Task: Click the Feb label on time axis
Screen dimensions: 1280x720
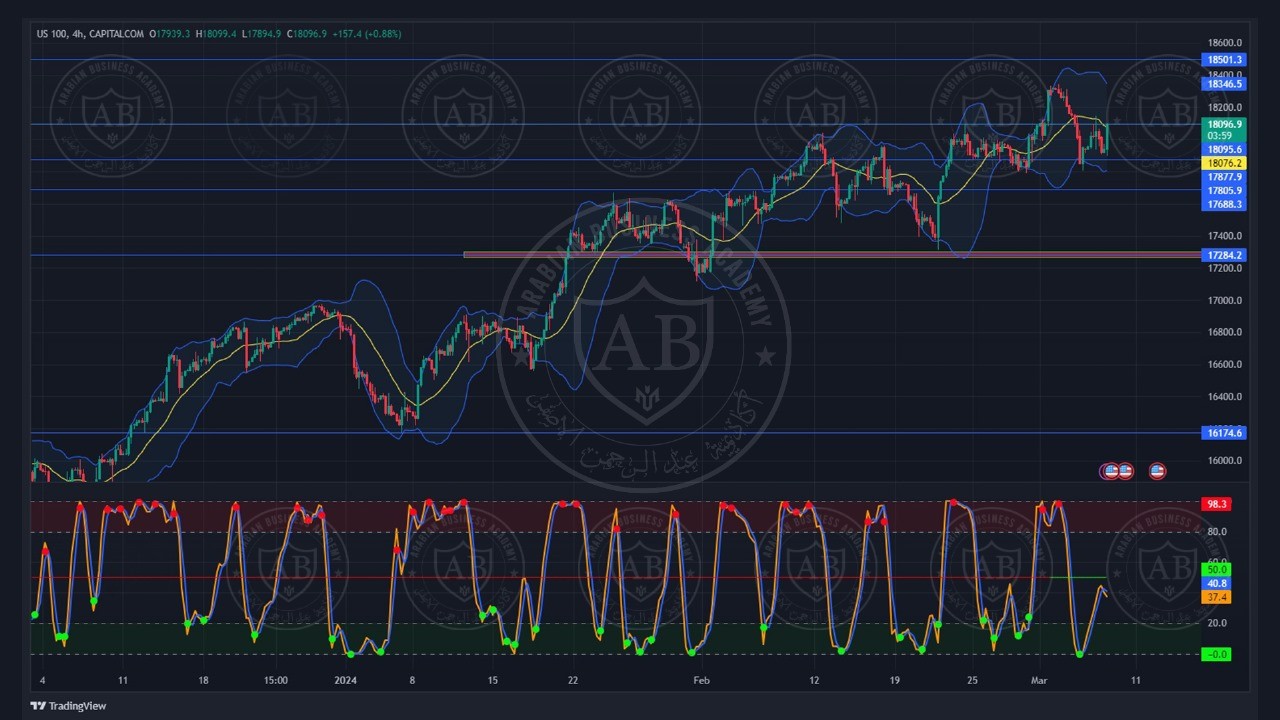Action: coord(701,681)
